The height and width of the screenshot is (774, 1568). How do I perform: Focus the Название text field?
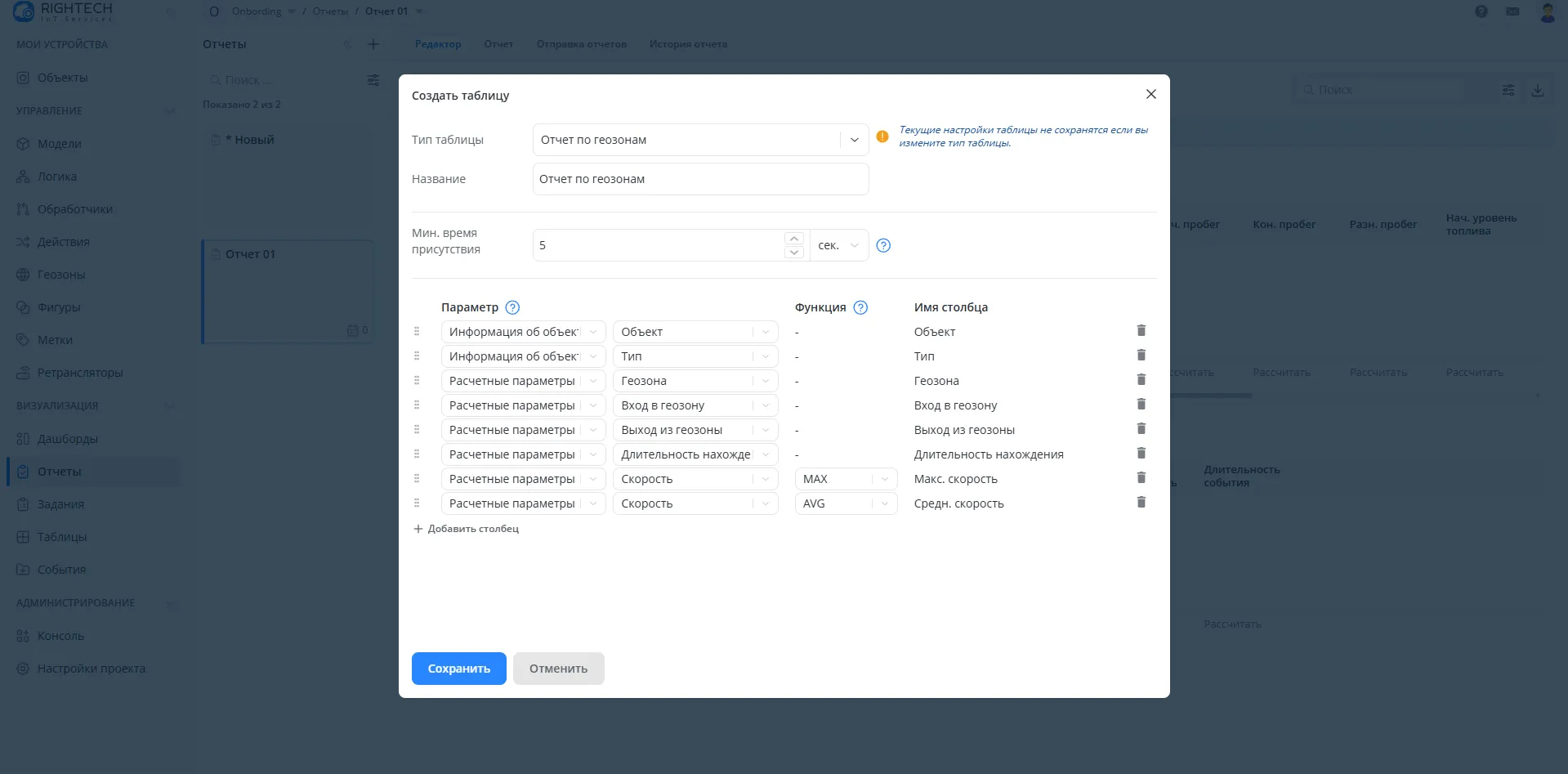coord(699,179)
